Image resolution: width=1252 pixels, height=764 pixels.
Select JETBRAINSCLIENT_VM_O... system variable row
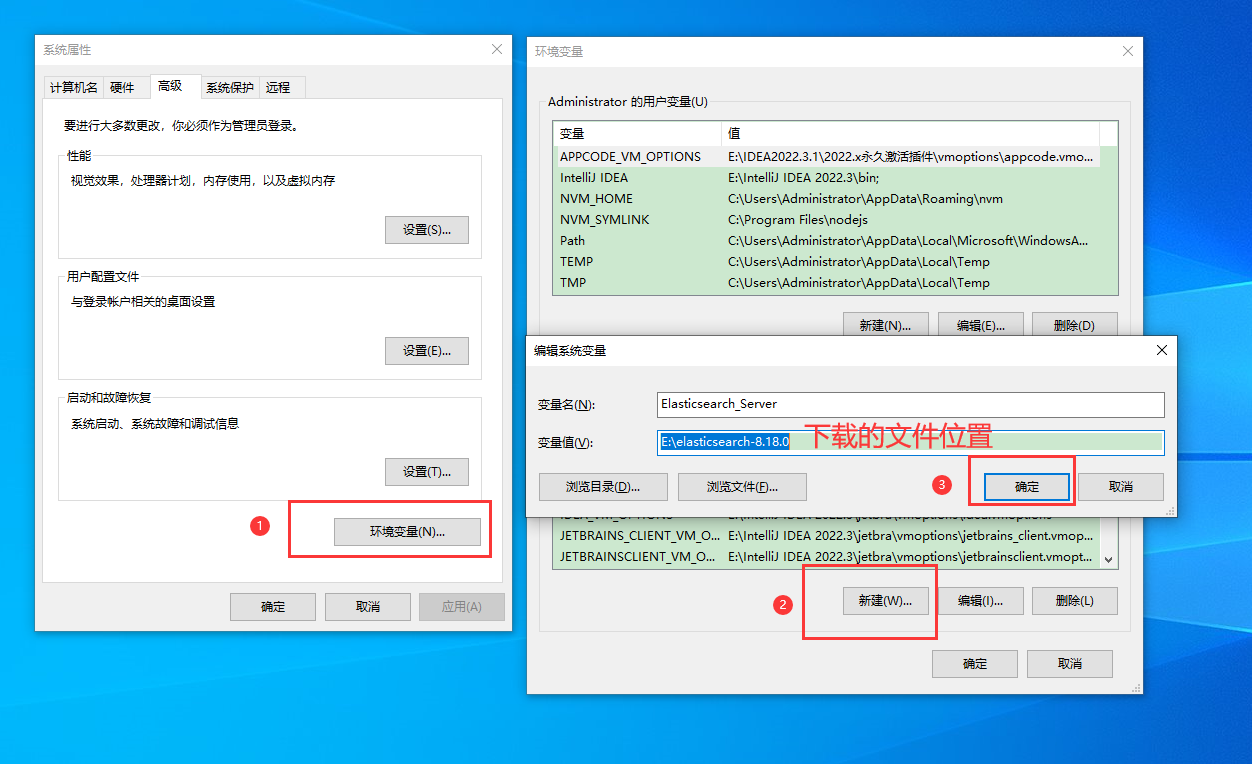826,557
